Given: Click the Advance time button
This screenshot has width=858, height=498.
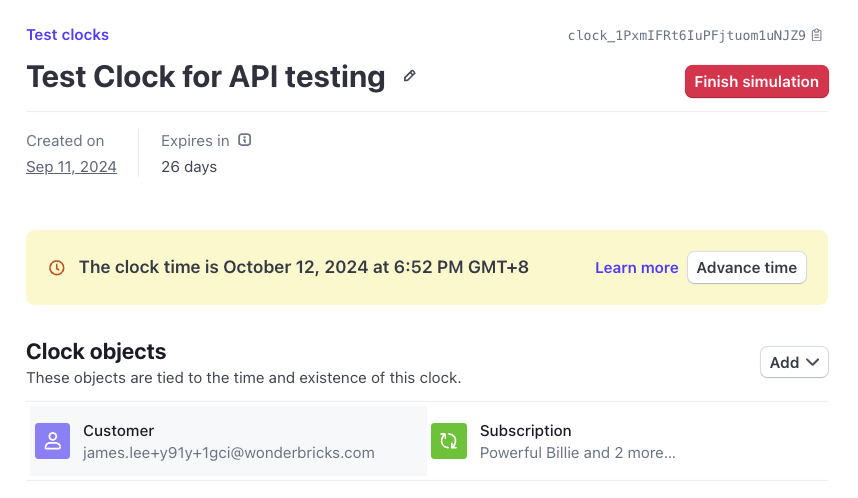Looking at the screenshot, I should coord(746,268).
